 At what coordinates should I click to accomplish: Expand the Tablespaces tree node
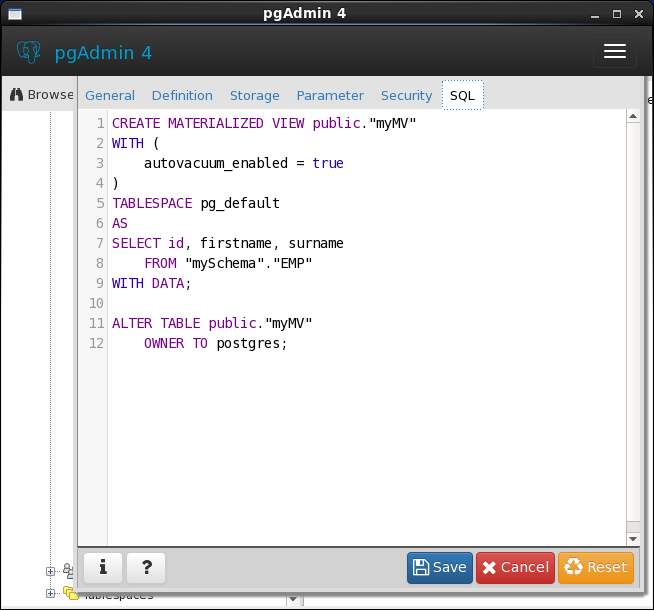tap(50, 593)
